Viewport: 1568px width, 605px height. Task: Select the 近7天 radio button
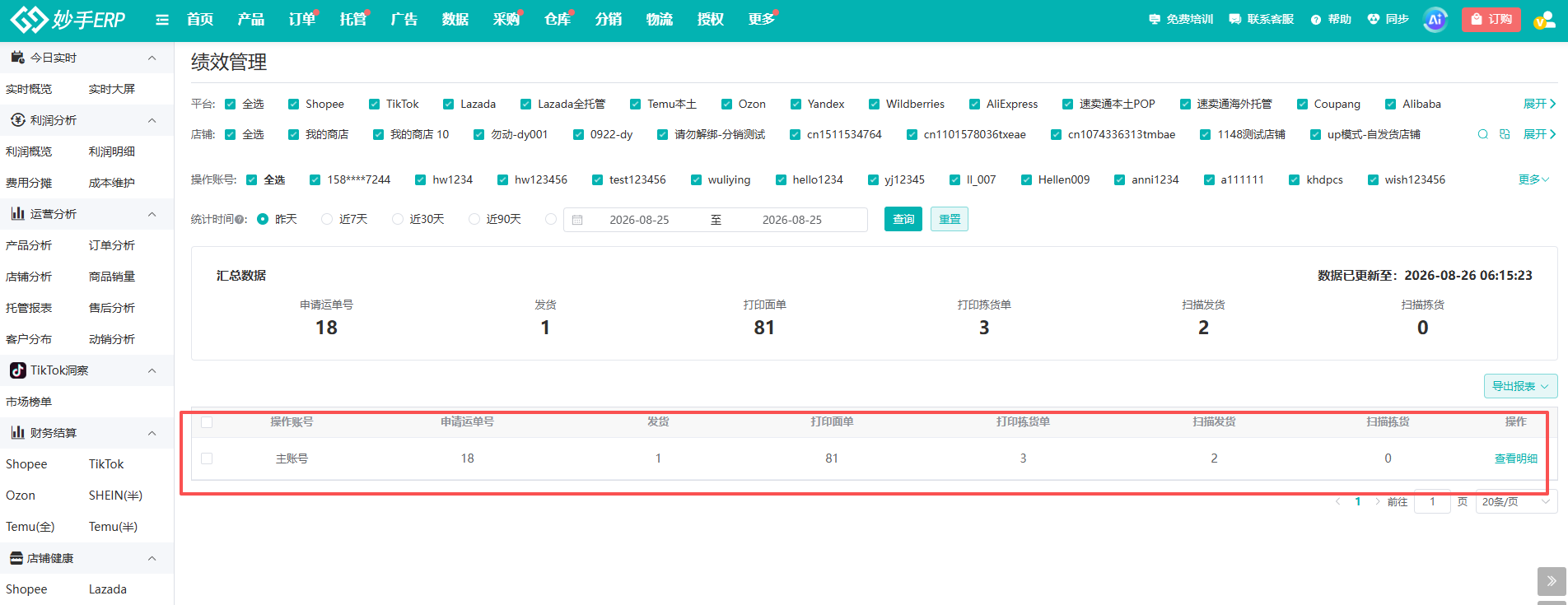tap(327, 219)
